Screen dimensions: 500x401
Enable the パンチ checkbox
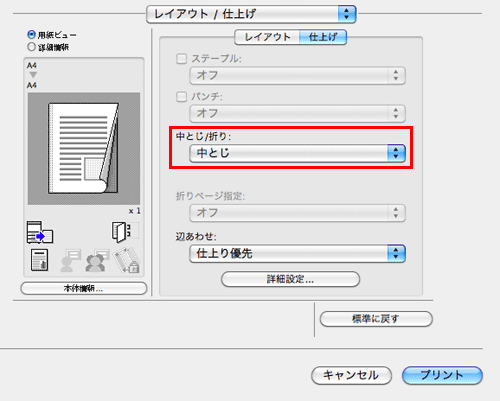(x=181, y=97)
